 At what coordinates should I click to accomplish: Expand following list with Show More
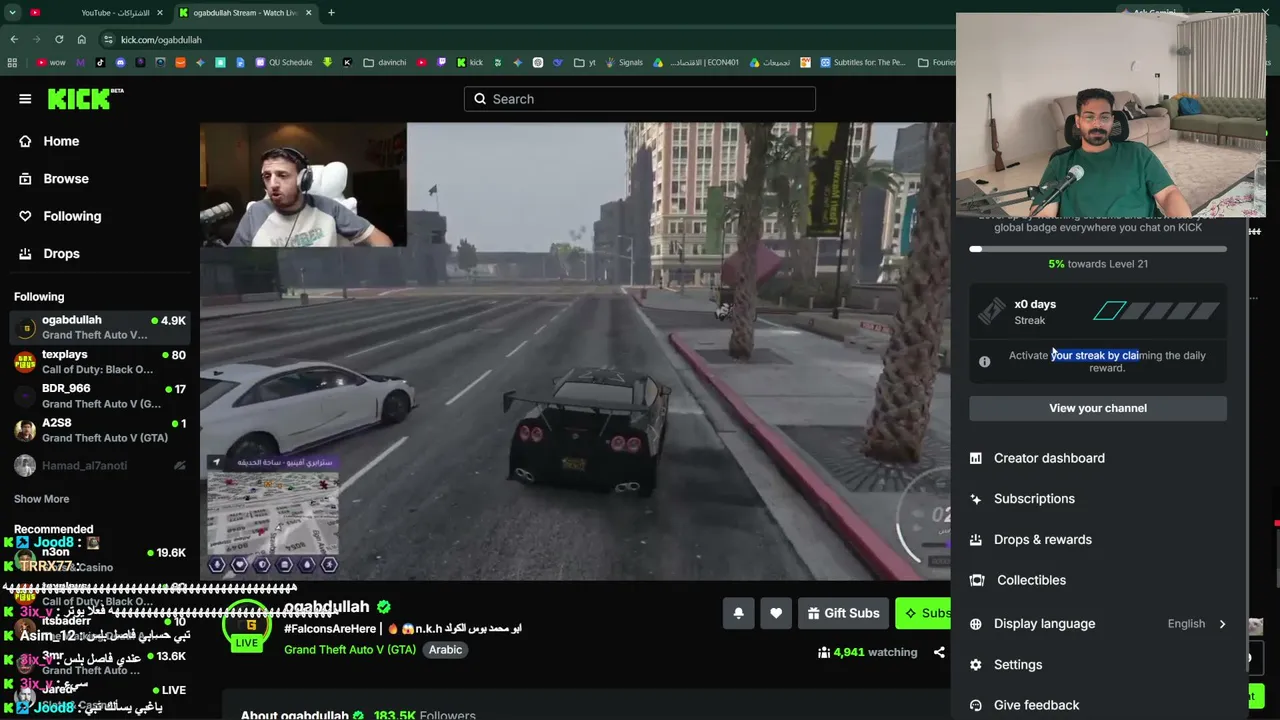[x=42, y=499]
